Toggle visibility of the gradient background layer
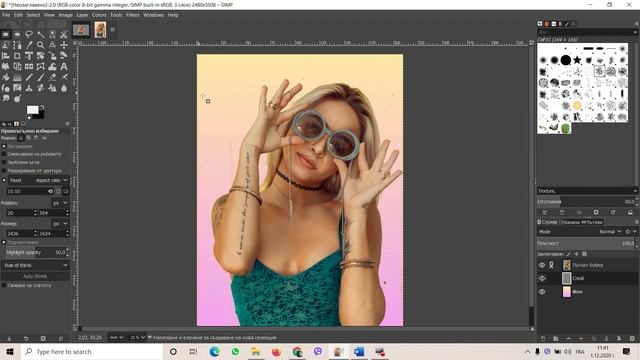The image size is (640, 360). point(542,291)
